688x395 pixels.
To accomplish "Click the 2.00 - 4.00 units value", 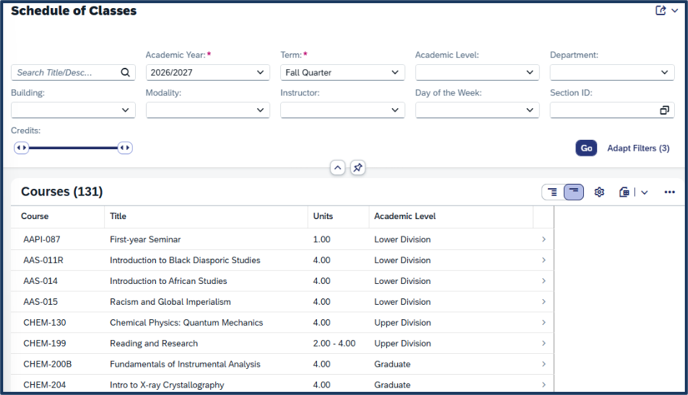I will 334,343.
